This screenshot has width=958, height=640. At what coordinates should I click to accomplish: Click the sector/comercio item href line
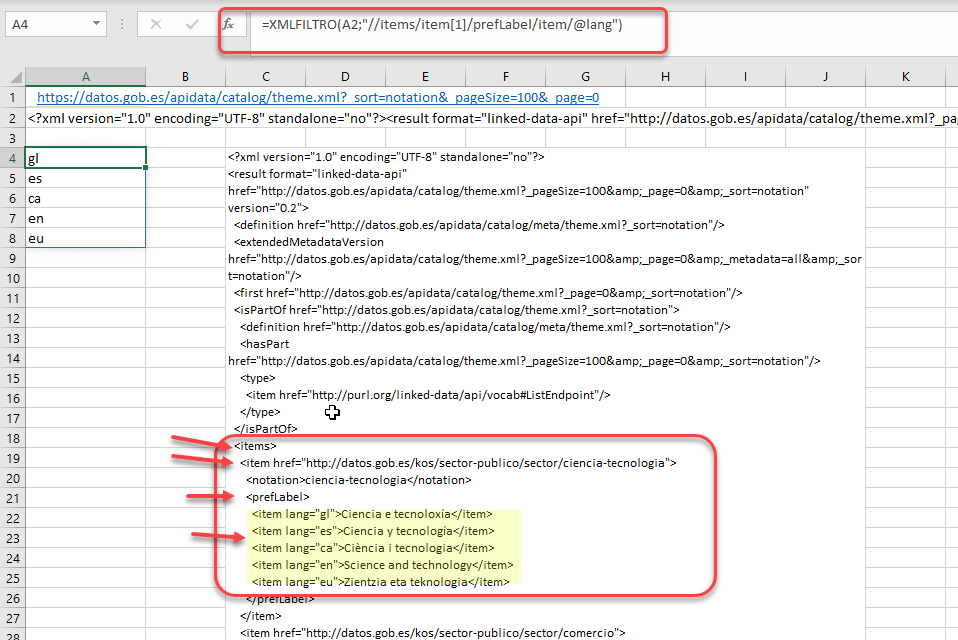click(x=433, y=633)
